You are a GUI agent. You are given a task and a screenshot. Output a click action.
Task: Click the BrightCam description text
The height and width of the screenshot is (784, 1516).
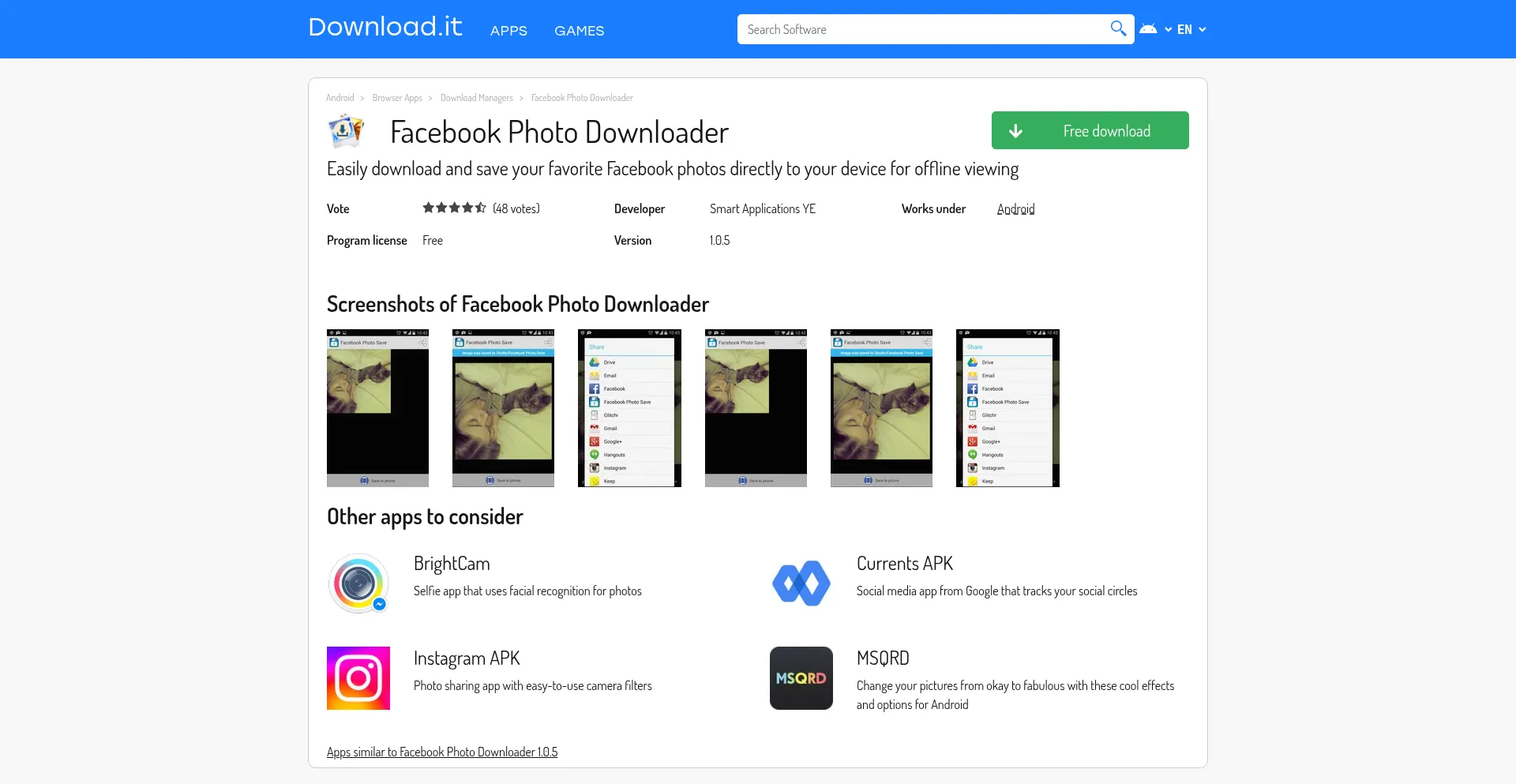tap(527, 591)
